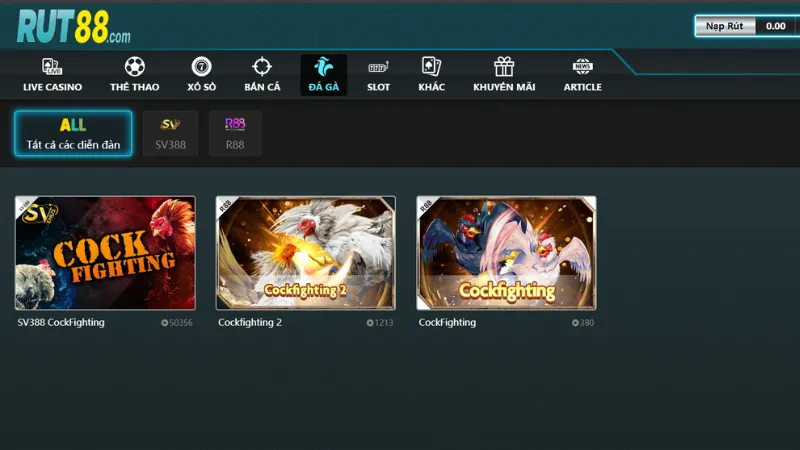Image resolution: width=800 pixels, height=450 pixels.
Task: Open the SV388 CockFighting title link
Action: [x=61, y=322]
